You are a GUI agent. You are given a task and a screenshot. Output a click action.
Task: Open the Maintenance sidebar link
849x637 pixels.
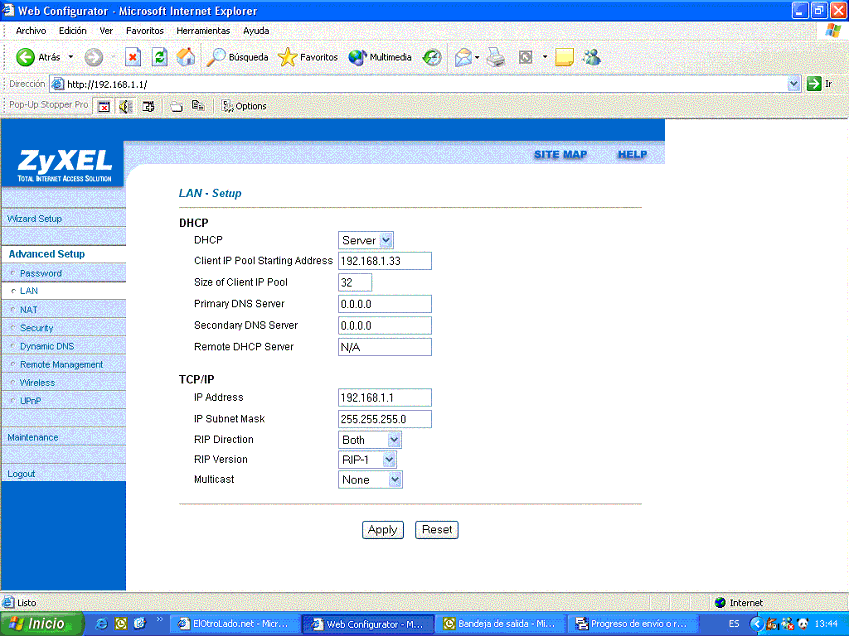[x=33, y=437]
